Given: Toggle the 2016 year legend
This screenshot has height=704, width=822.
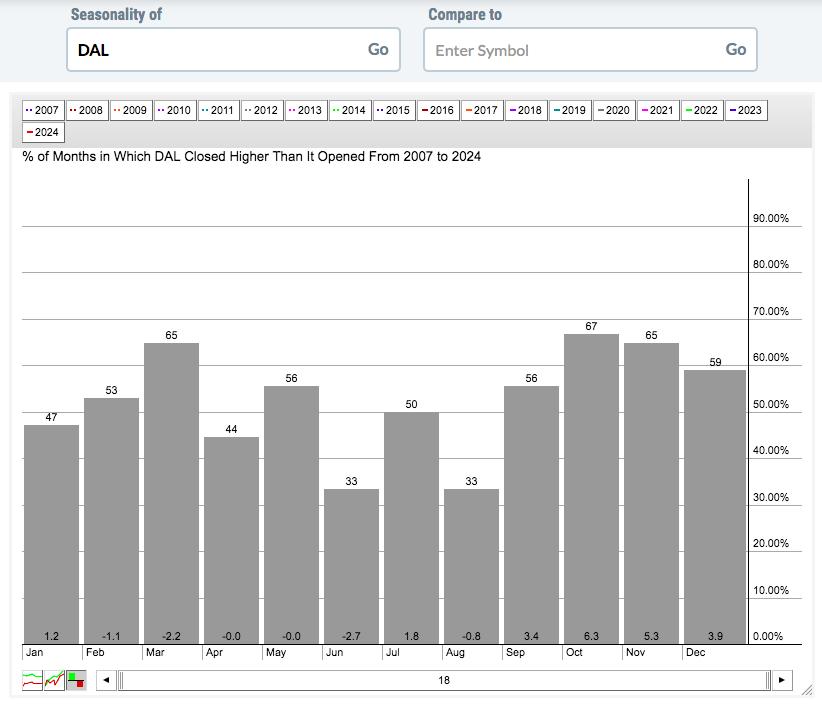Looking at the screenshot, I should (438, 110).
